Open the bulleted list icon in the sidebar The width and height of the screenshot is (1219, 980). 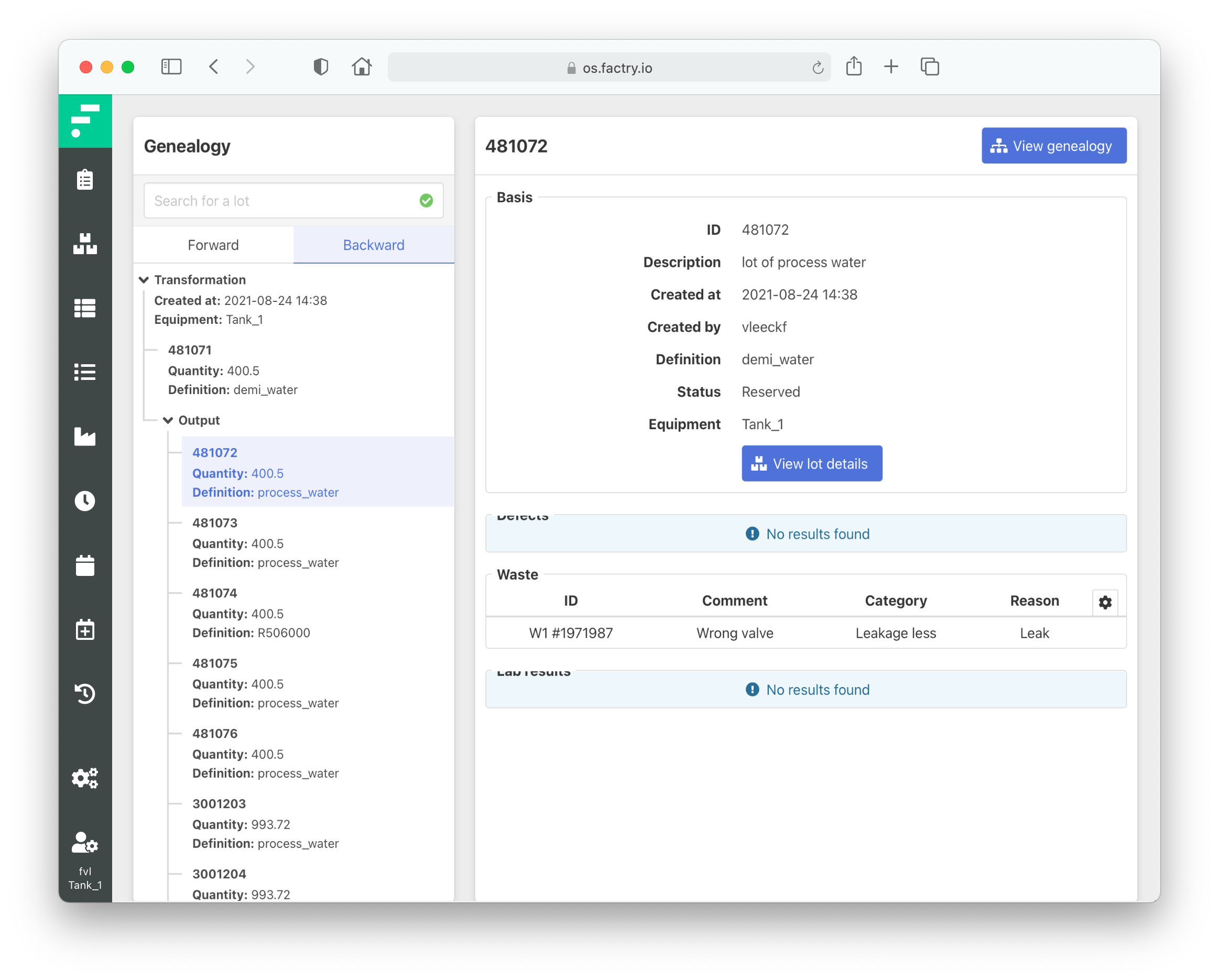click(x=85, y=372)
